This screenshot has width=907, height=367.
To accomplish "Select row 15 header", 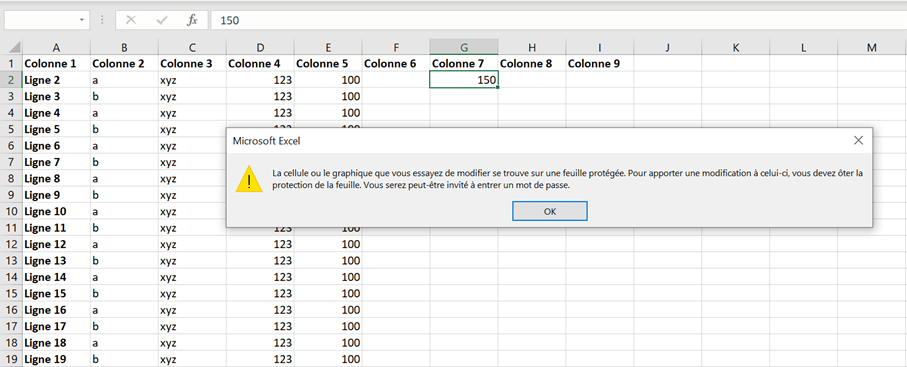I will [12, 293].
